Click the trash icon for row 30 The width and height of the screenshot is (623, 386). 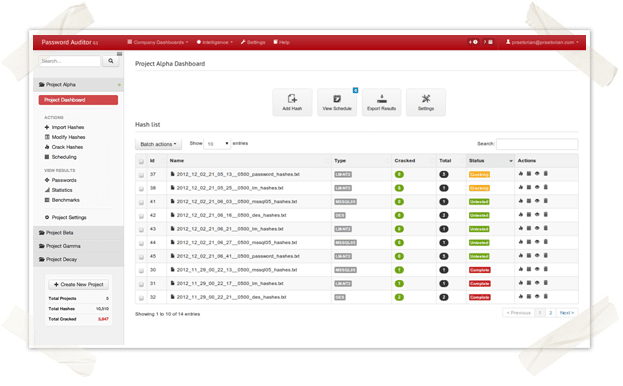pyautogui.click(x=546, y=269)
